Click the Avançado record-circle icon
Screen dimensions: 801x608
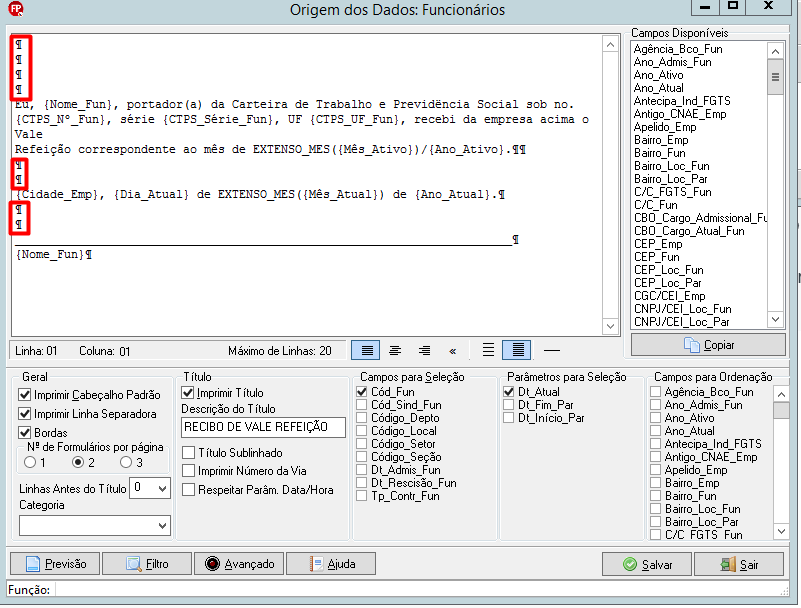point(212,564)
